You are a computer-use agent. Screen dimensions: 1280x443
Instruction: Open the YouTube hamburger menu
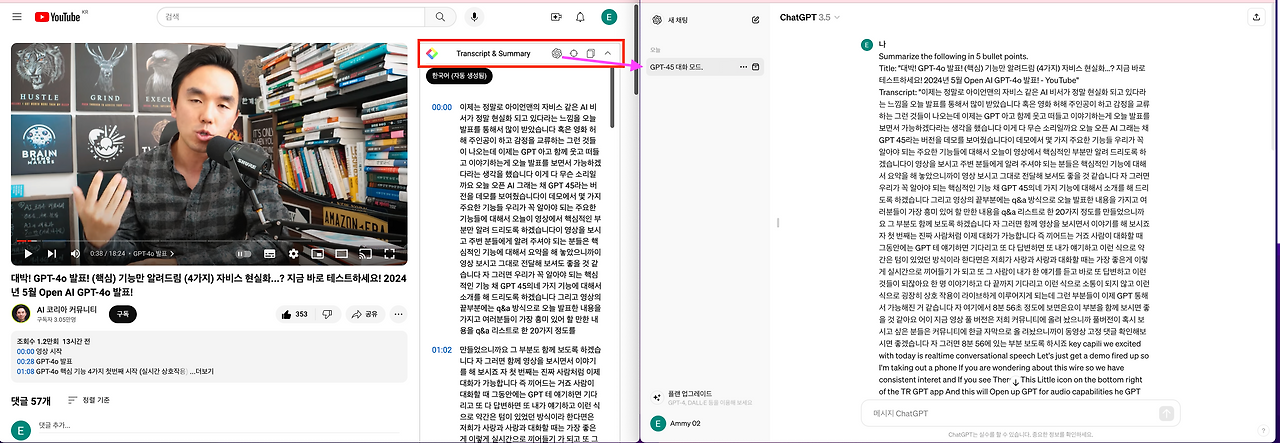pos(16,17)
